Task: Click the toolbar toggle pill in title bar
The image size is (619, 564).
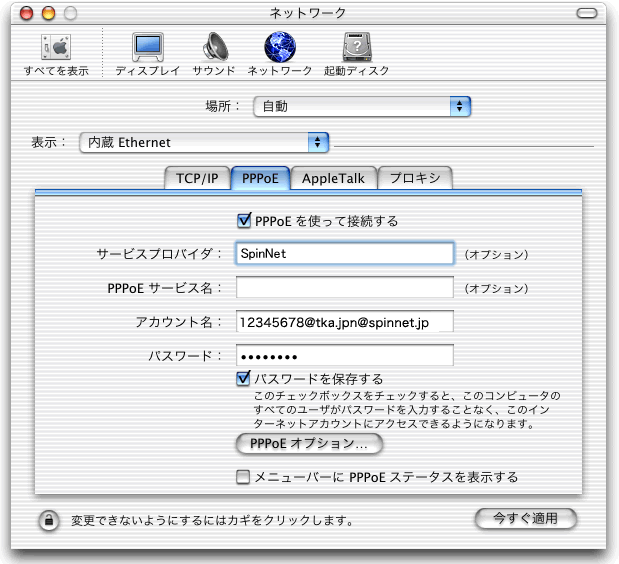Action: [x=596, y=13]
